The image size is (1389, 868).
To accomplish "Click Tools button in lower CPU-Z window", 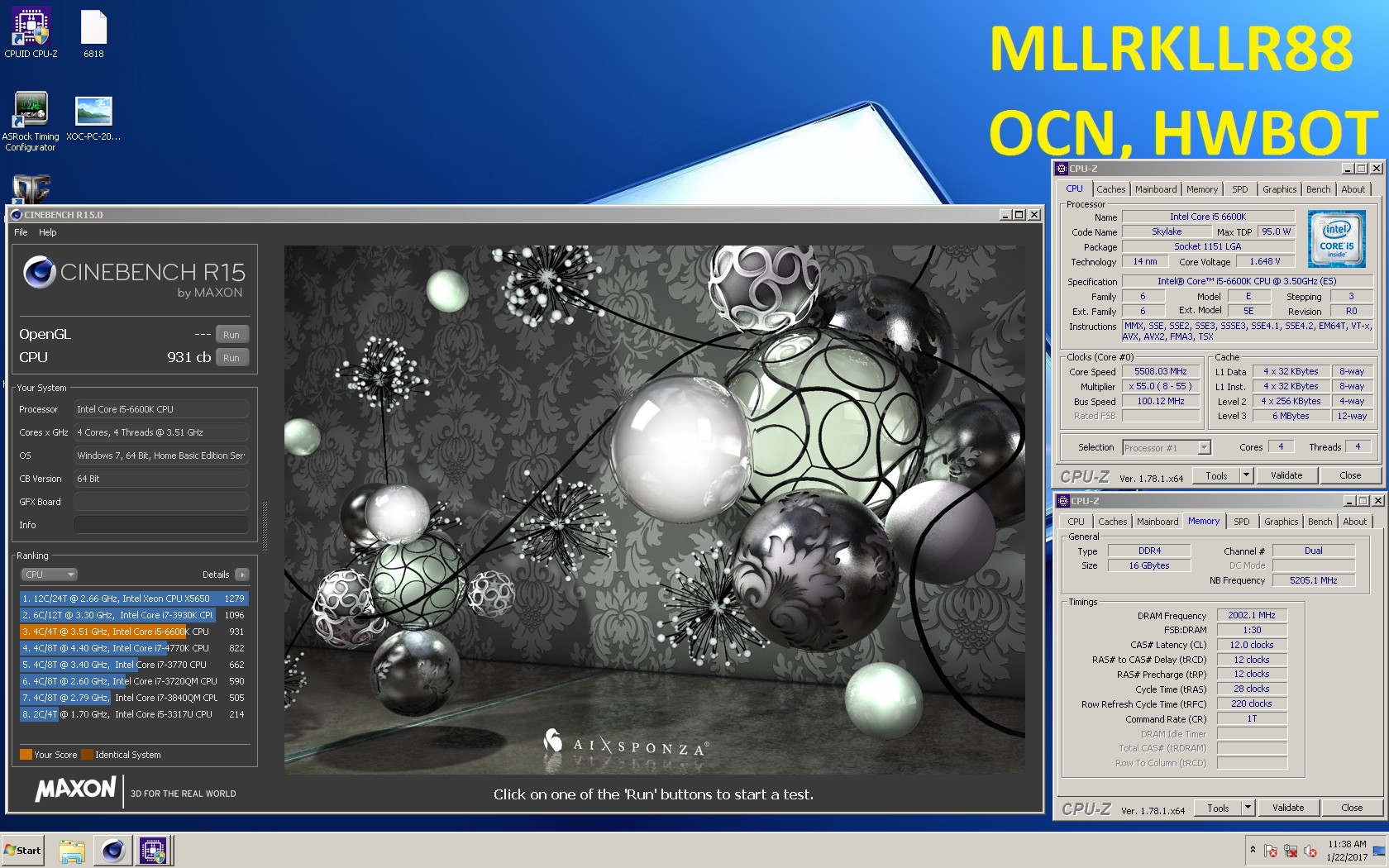I will 1218,808.
